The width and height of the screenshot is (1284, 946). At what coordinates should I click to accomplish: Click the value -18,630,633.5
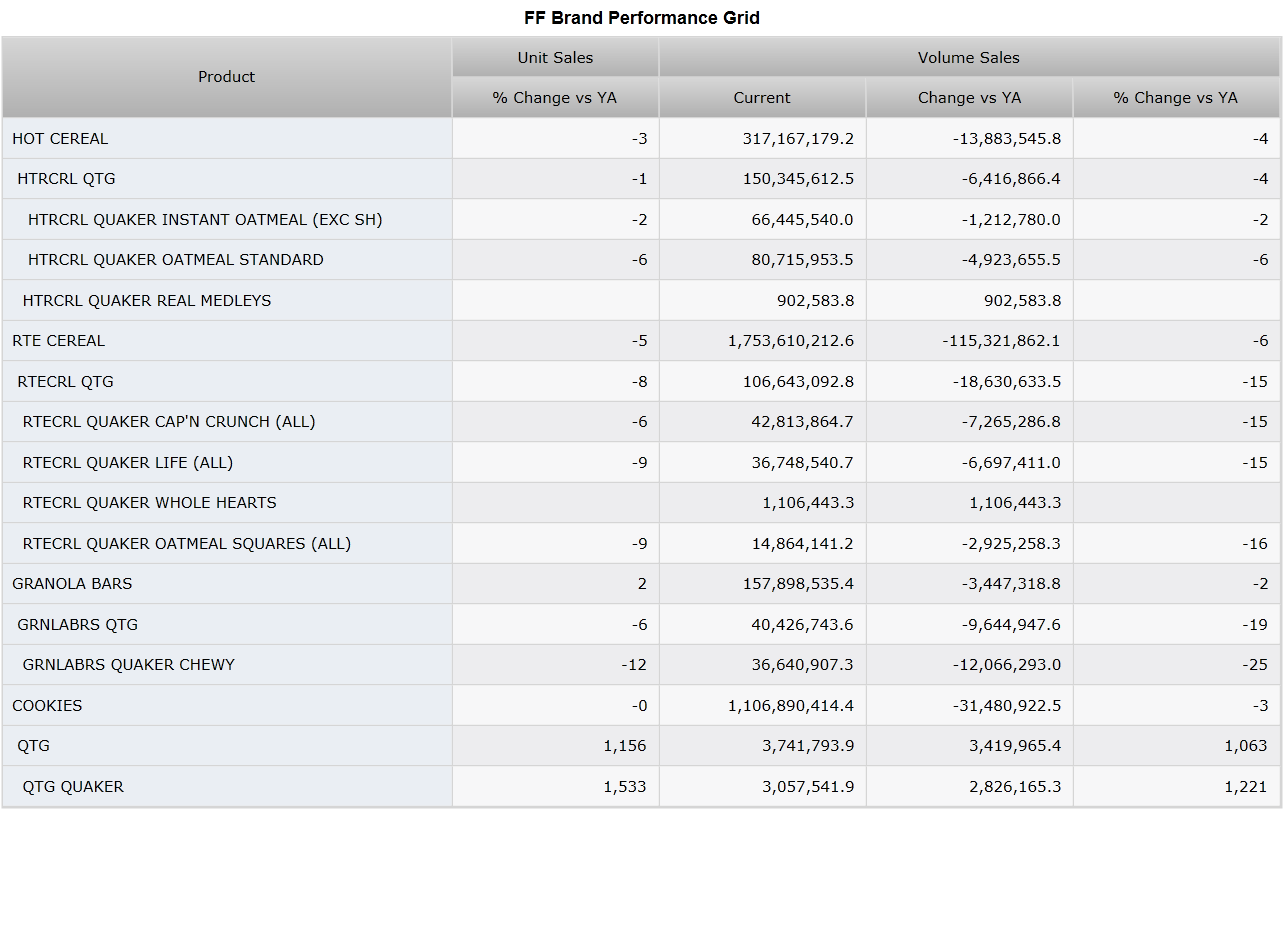1007,382
